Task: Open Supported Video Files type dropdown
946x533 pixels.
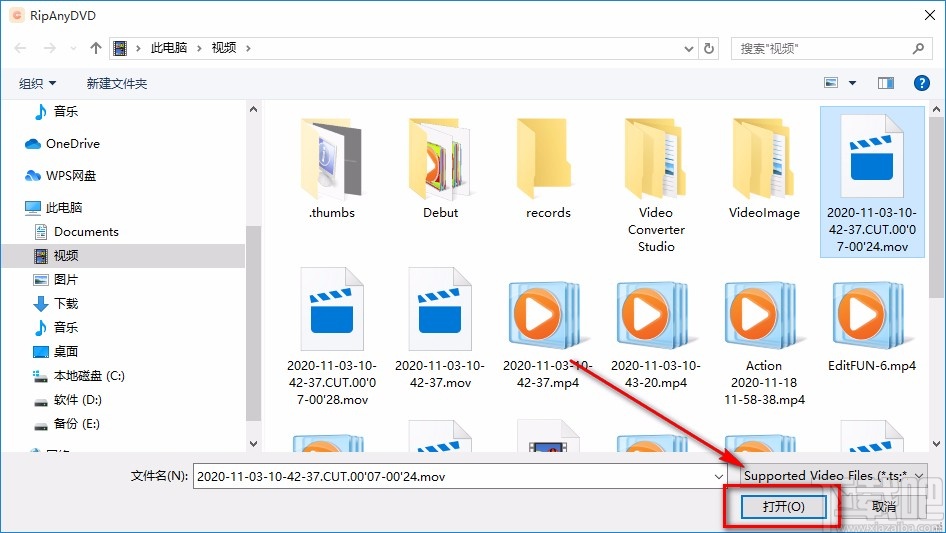Action: tap(834, 476)
